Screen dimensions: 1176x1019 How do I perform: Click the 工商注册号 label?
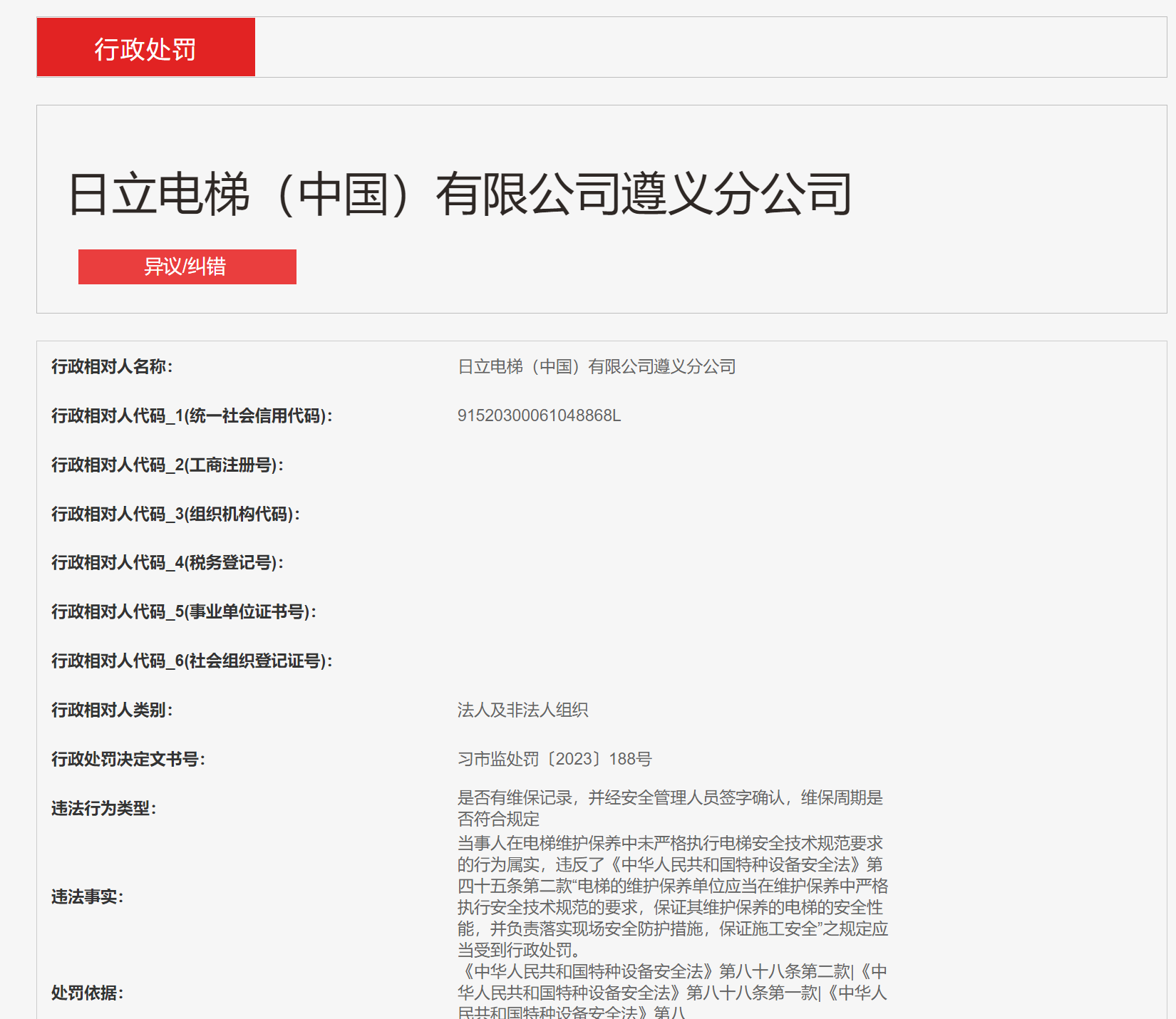click(167, 465)
